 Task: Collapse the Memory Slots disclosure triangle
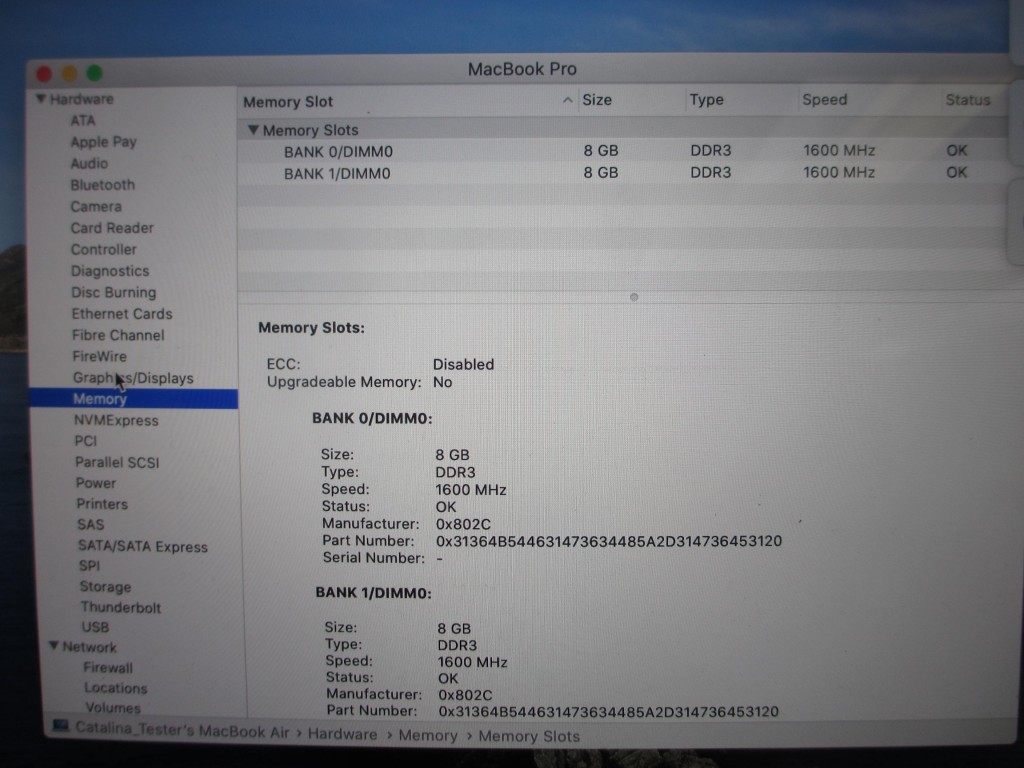(x=253, y=130)
